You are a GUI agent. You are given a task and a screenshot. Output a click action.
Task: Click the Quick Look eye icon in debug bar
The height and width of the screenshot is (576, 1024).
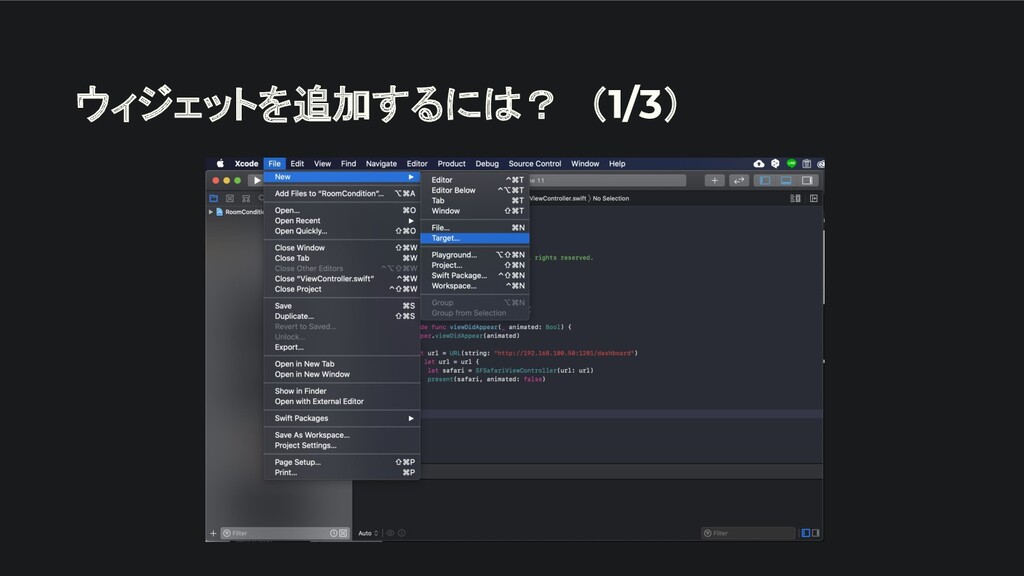(391, 533)
